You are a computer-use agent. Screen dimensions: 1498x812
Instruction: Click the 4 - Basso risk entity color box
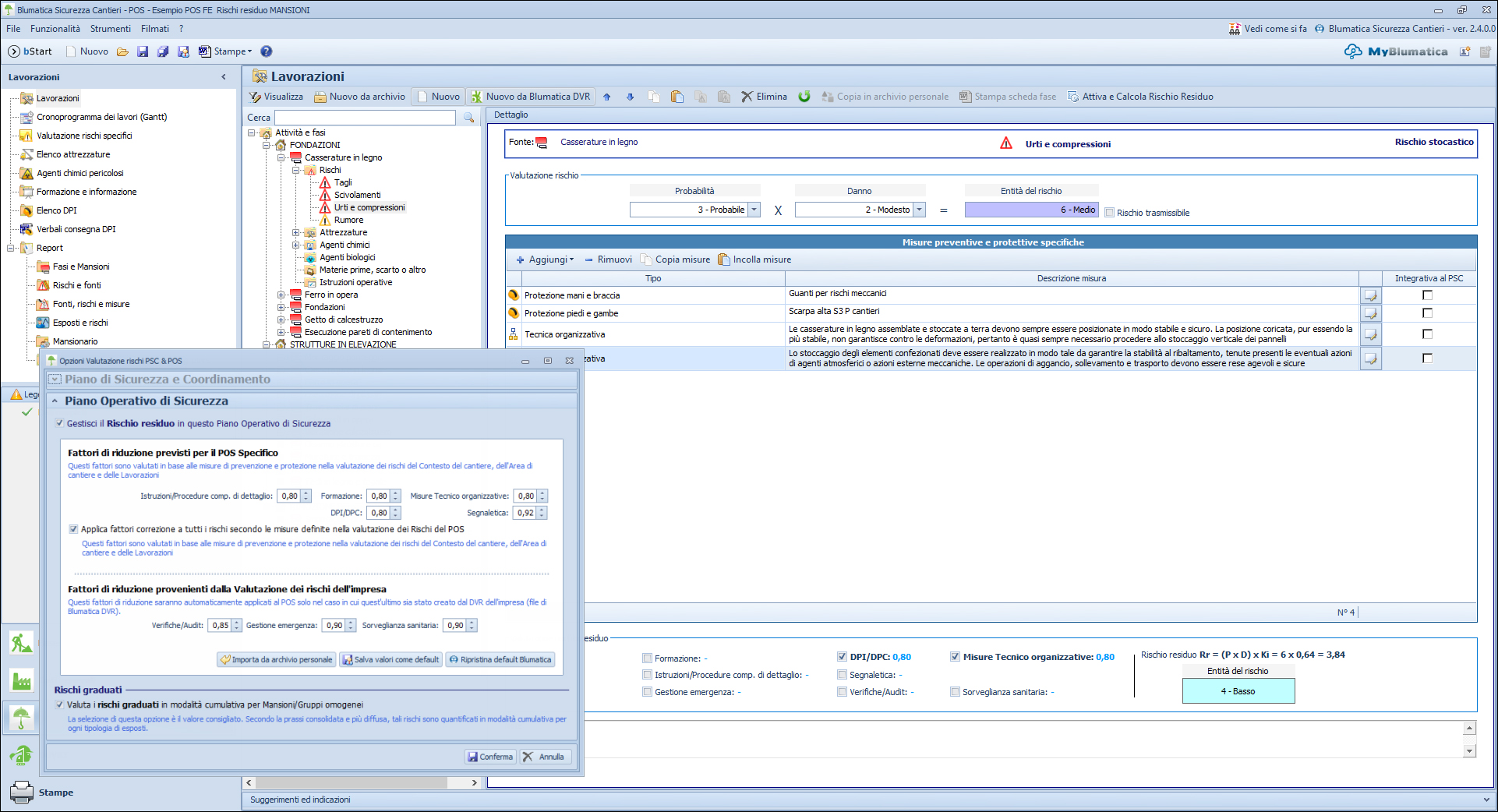tap(1238, 691)
